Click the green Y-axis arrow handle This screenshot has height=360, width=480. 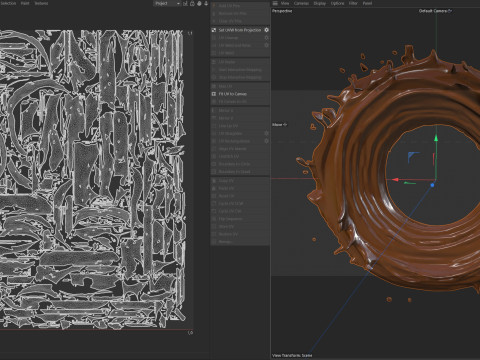click(436, 137)
